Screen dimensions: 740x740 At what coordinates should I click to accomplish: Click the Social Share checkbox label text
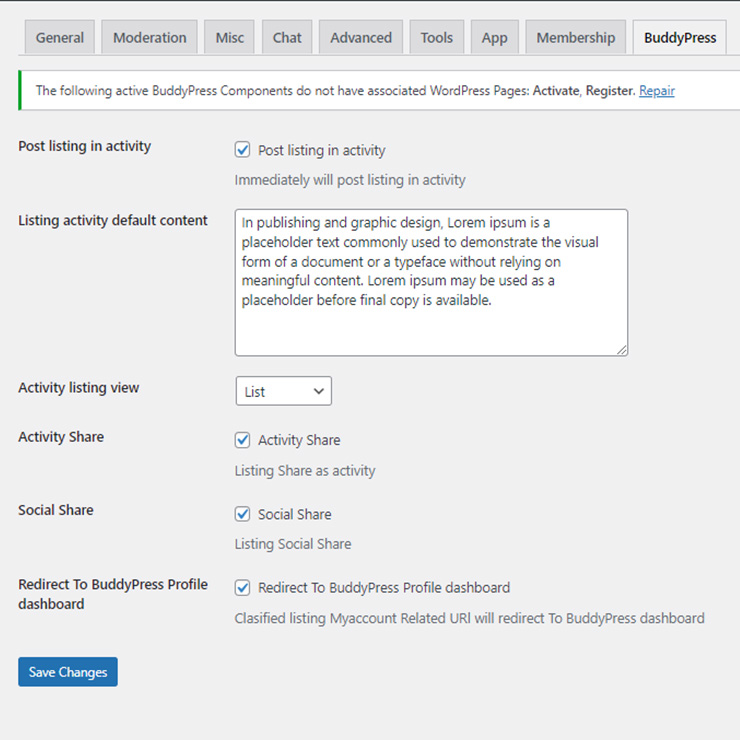(x=294, y=514)
